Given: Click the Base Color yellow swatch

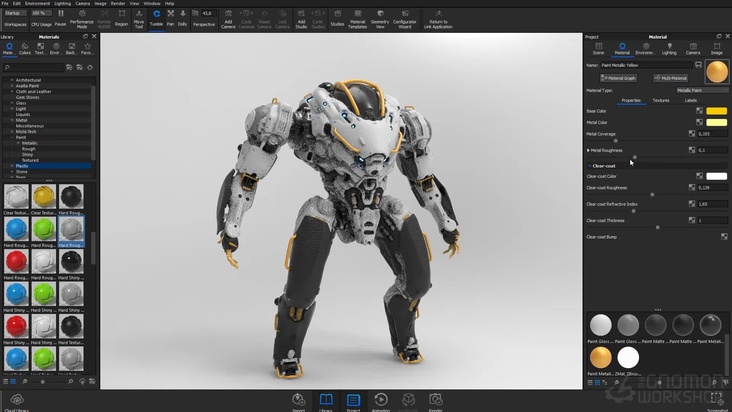Looking at the screenshot, I should (x=717, y=111).
